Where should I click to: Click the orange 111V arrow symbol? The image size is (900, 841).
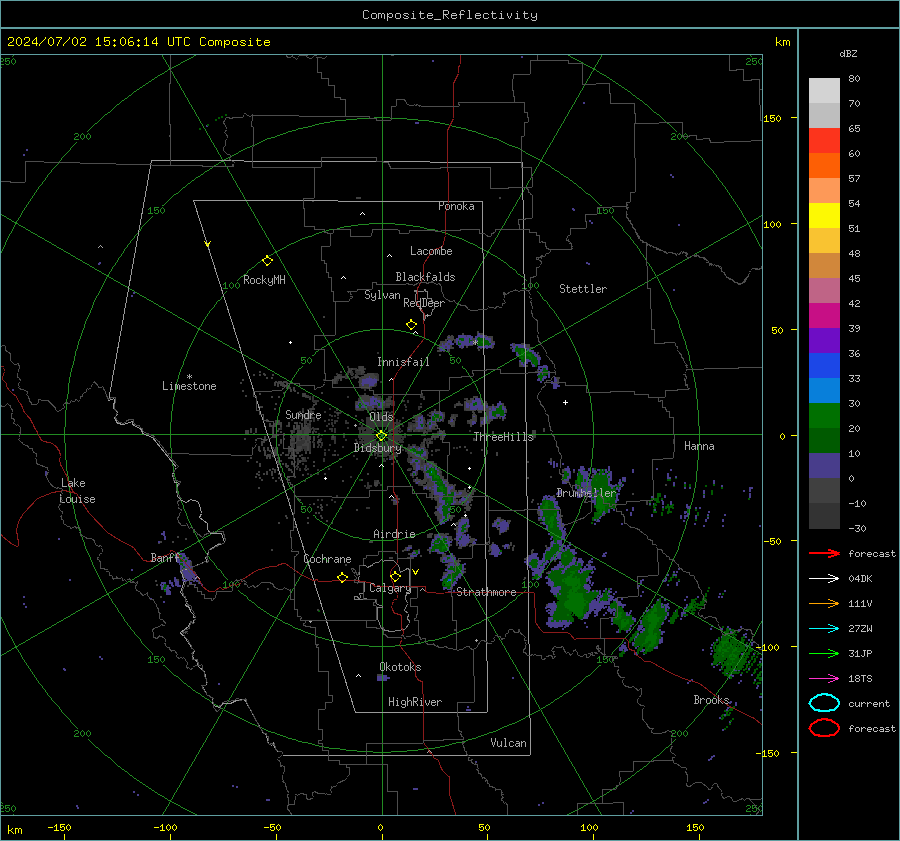(x=824, y=603)
